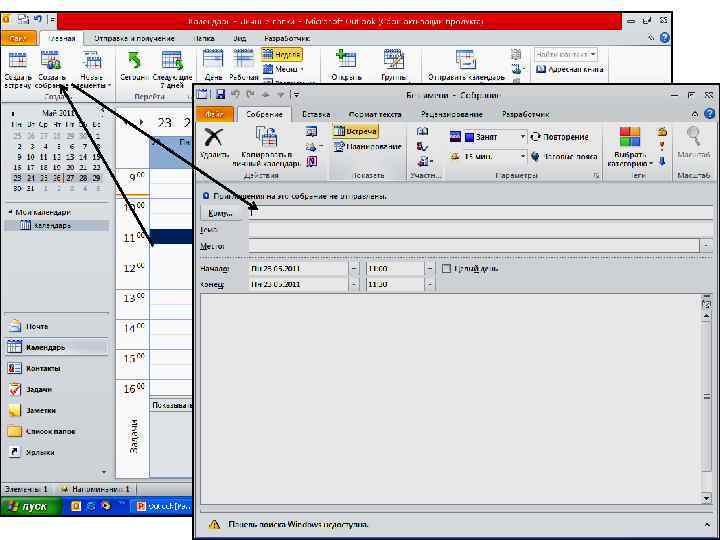This screenshot has width=720, height=540.
Task: Expand the Место field dropdown arrow
Action: coord(706,246)
